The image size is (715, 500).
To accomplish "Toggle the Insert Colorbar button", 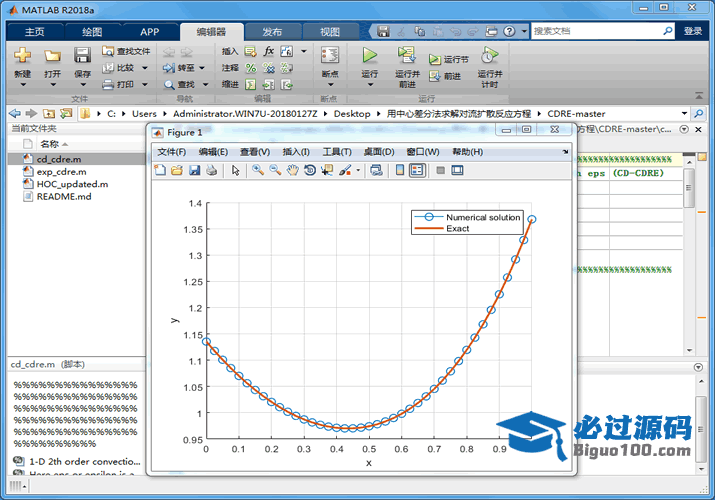I will (400, 170).
